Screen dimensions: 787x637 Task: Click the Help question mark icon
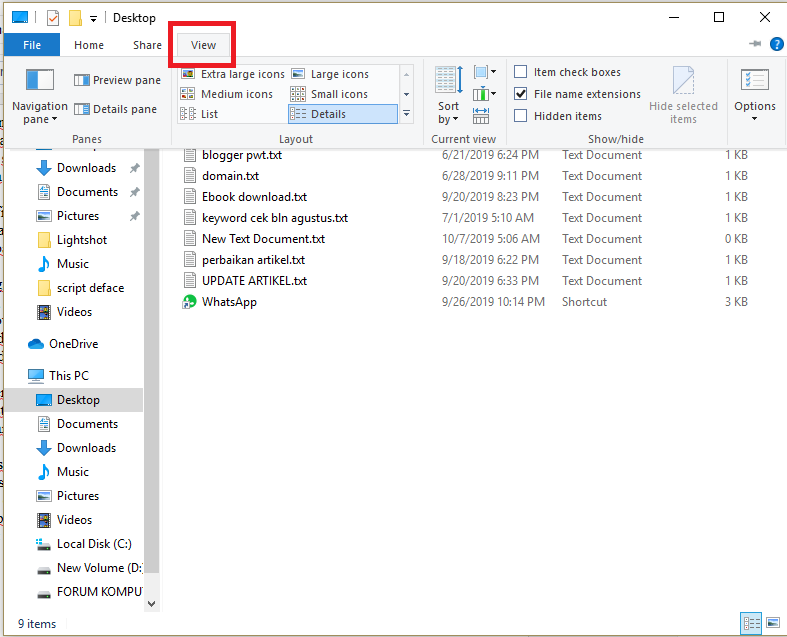(x=776, y=44)
